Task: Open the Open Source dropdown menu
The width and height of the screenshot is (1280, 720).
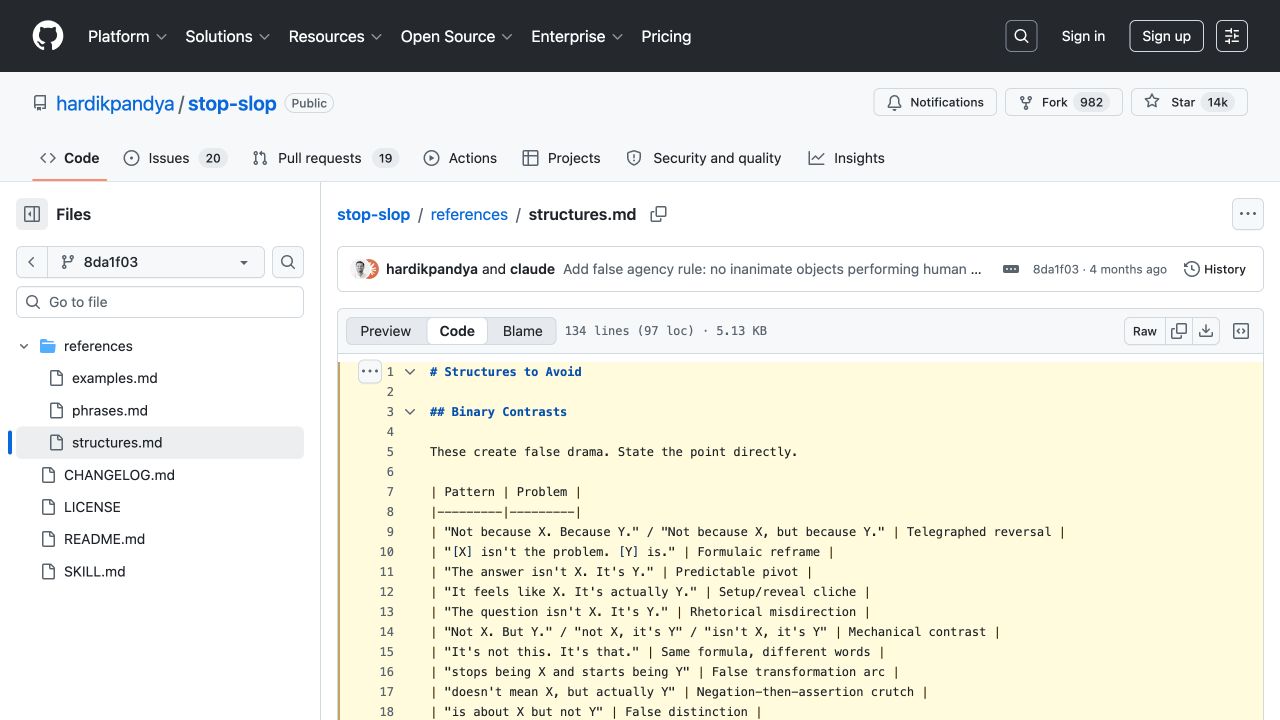Action: pyautogui.click(x=456, y=36)
